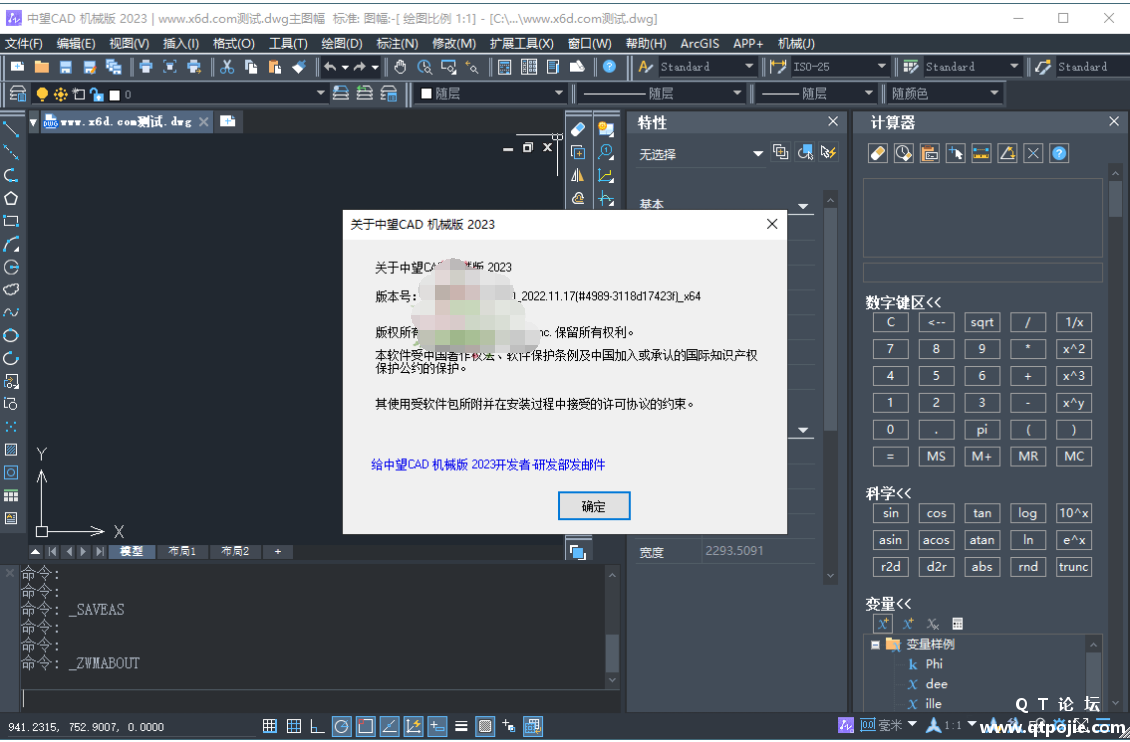Toggle grid display in the status bar
This screenshot has width=1130, height=742.
(293, 726)
